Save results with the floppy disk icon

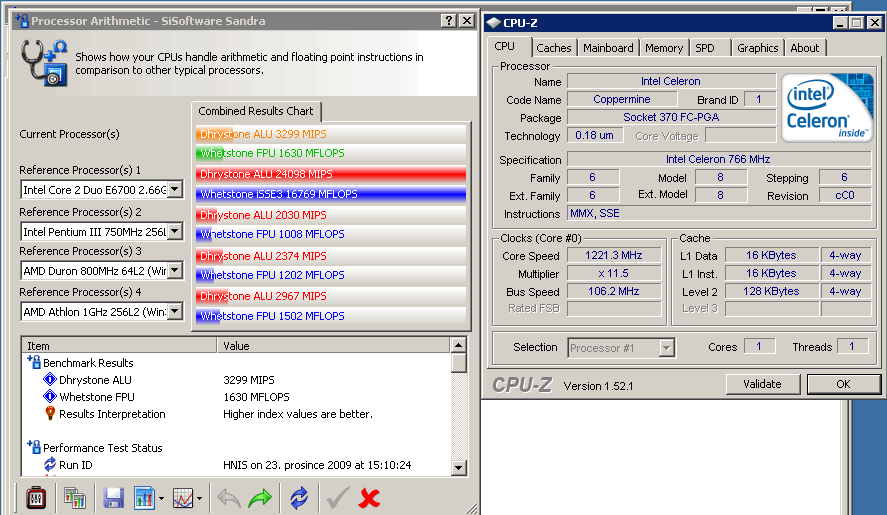click(113, 497)
